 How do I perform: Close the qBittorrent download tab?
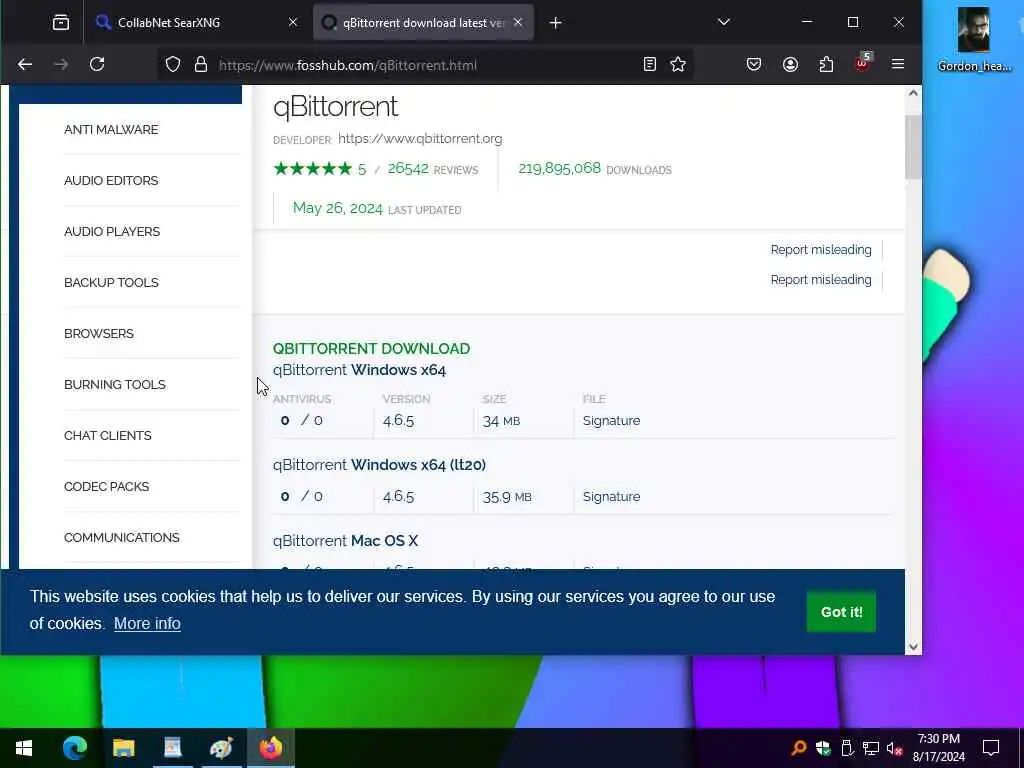(x=518, y=22)
